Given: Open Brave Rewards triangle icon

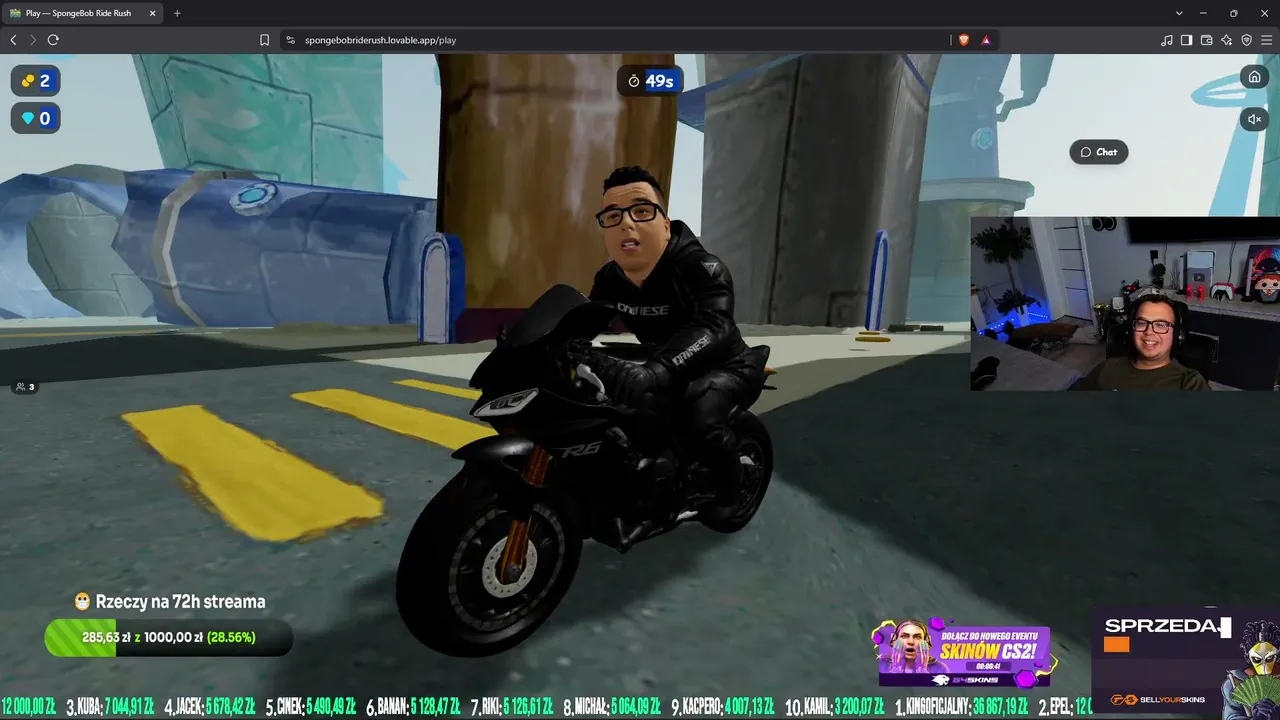Looking at the screenshot, I should coord(986,40).
